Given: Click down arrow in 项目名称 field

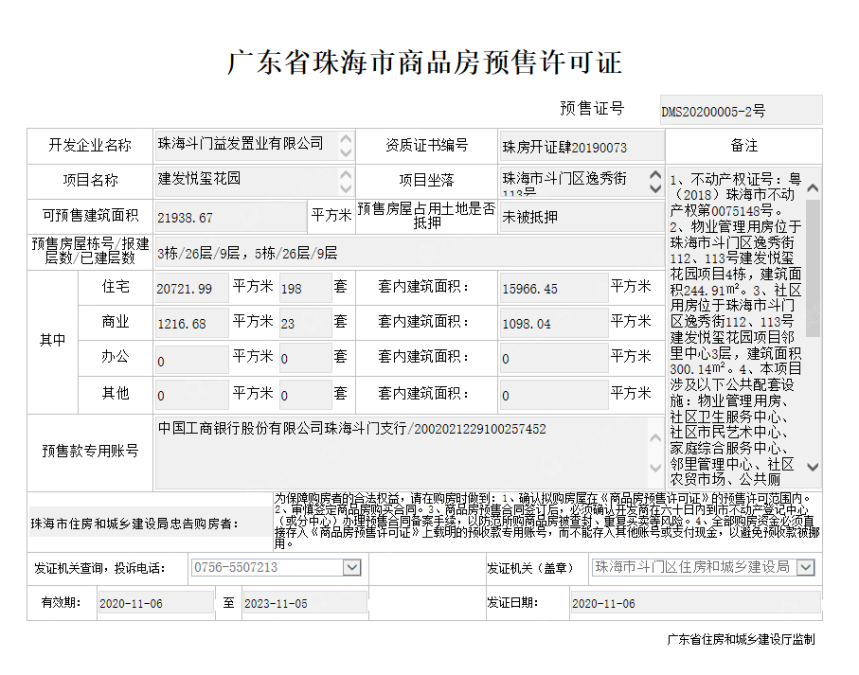Looking at the screenshot, I should pos(346,188).
